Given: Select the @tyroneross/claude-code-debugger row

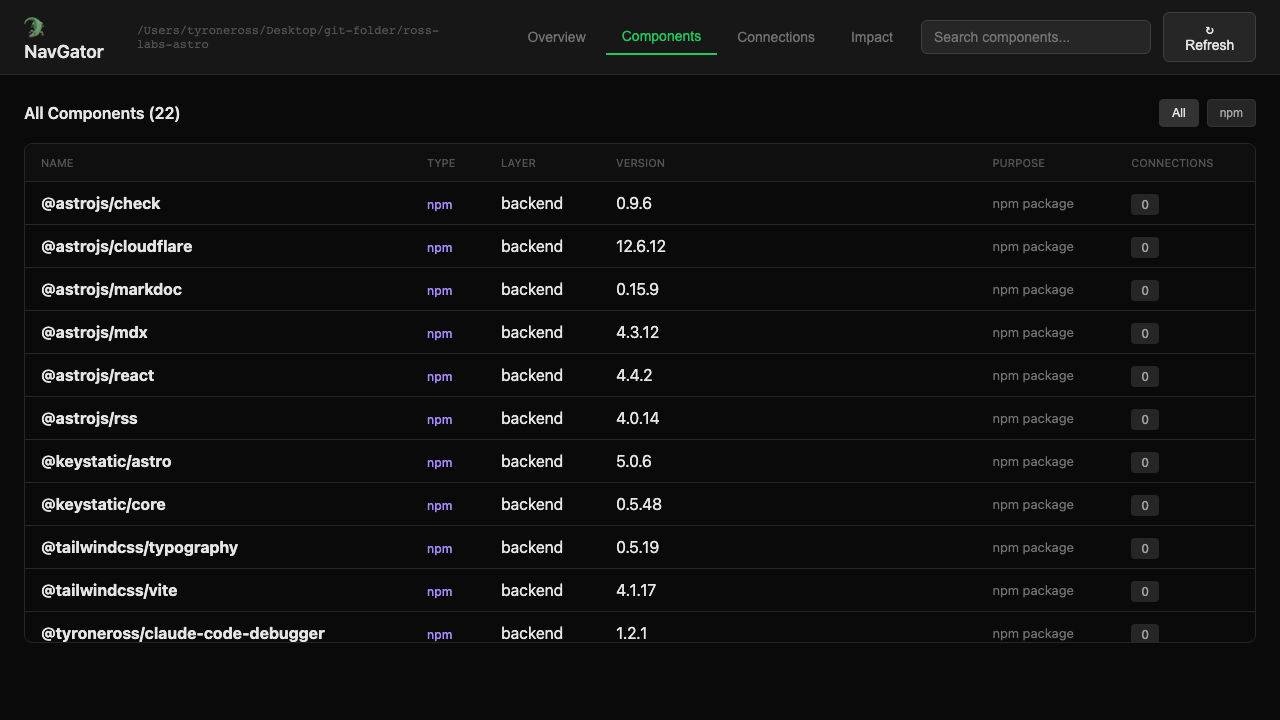Looking at the screenshot, I should pyautogui.click(x=183, y=632).
